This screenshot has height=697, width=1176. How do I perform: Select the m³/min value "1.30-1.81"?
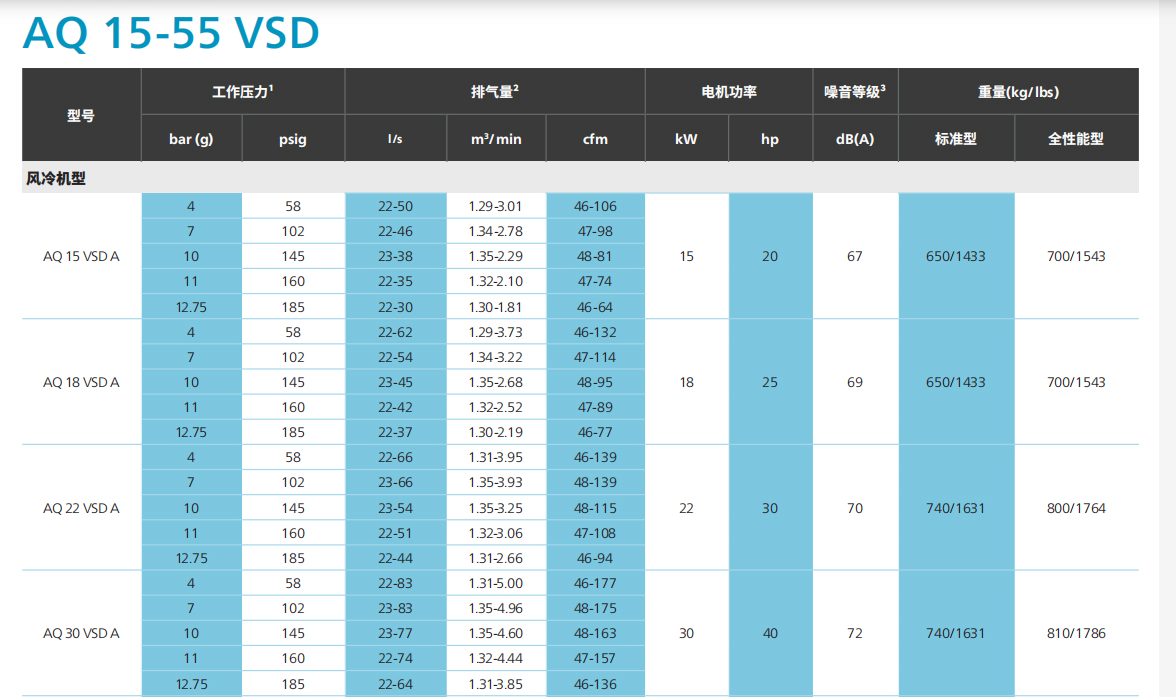496,308
